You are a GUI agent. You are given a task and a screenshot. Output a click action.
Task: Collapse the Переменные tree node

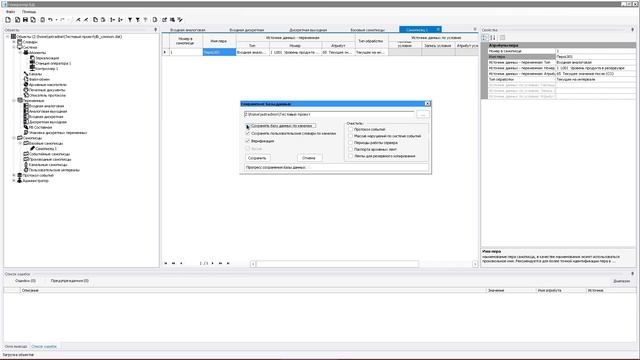(x=14, y=100)
